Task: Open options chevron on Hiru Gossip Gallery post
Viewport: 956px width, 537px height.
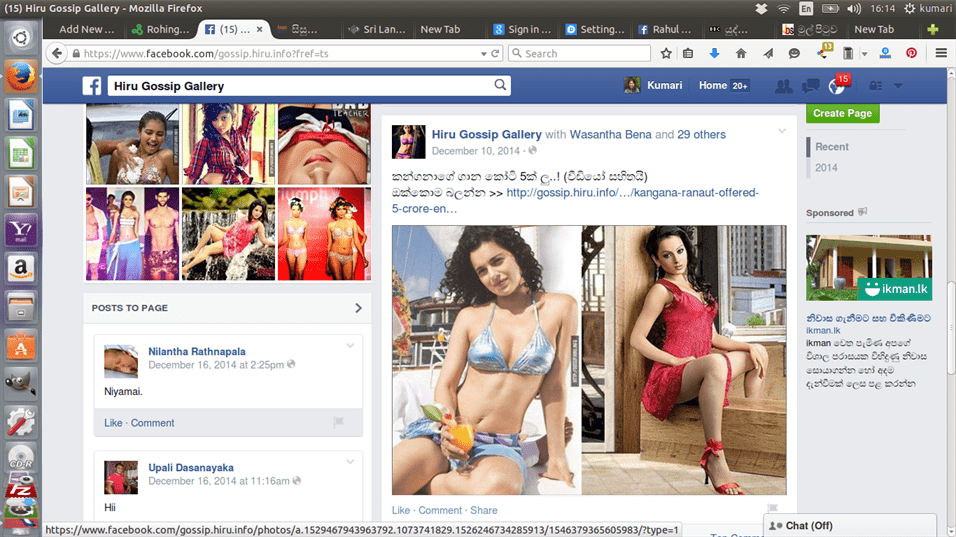Action: [782, 131]
